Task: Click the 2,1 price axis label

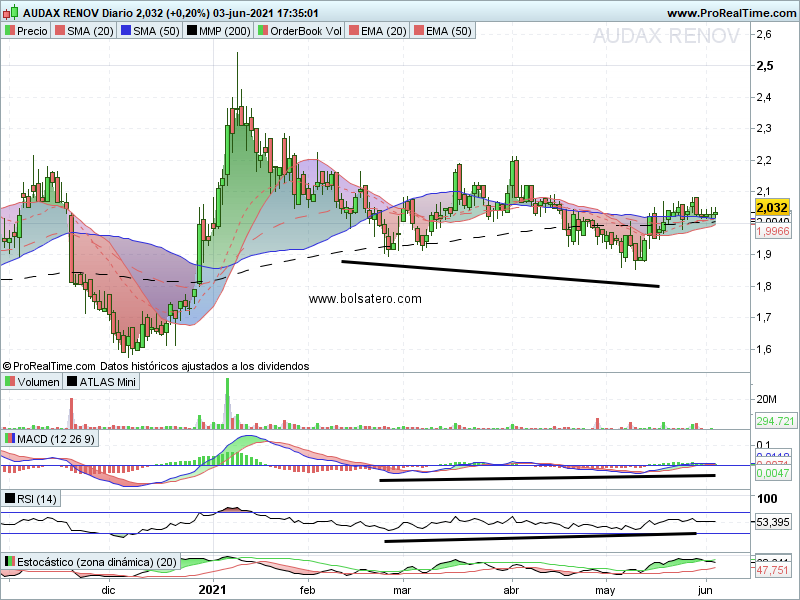Action: point(764,191)
